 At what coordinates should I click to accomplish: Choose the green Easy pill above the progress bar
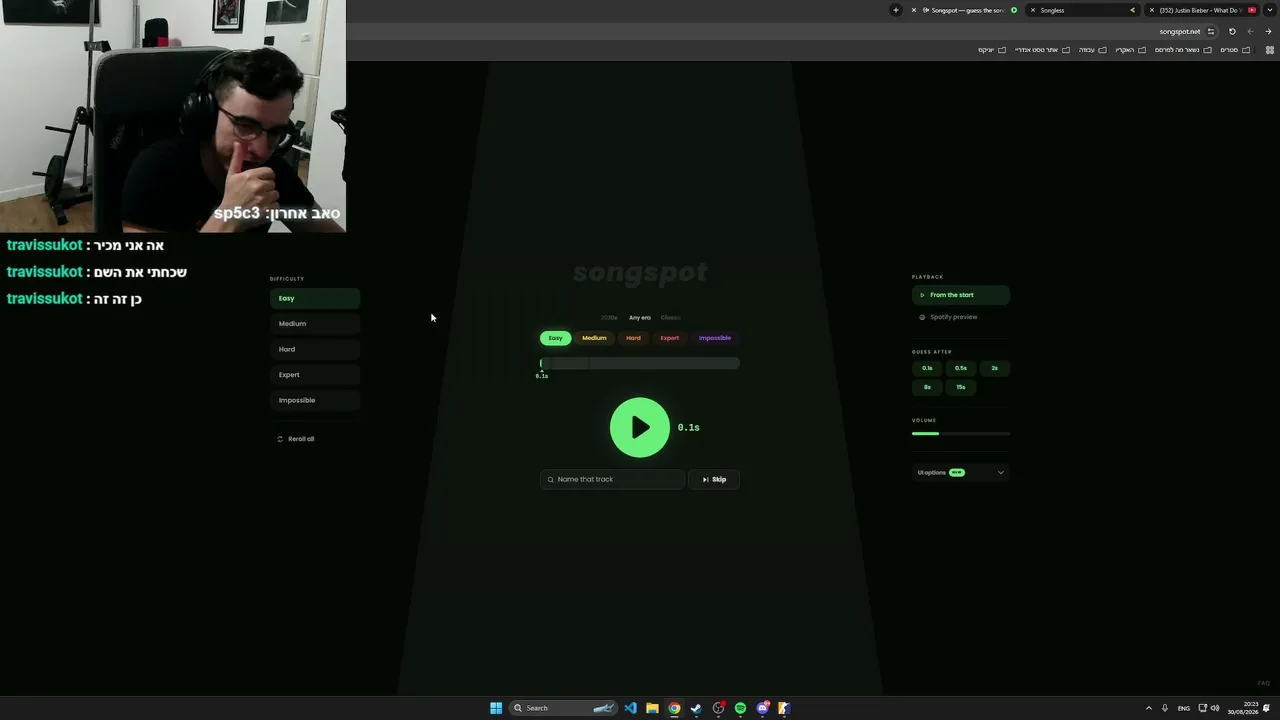click(555, 338)
